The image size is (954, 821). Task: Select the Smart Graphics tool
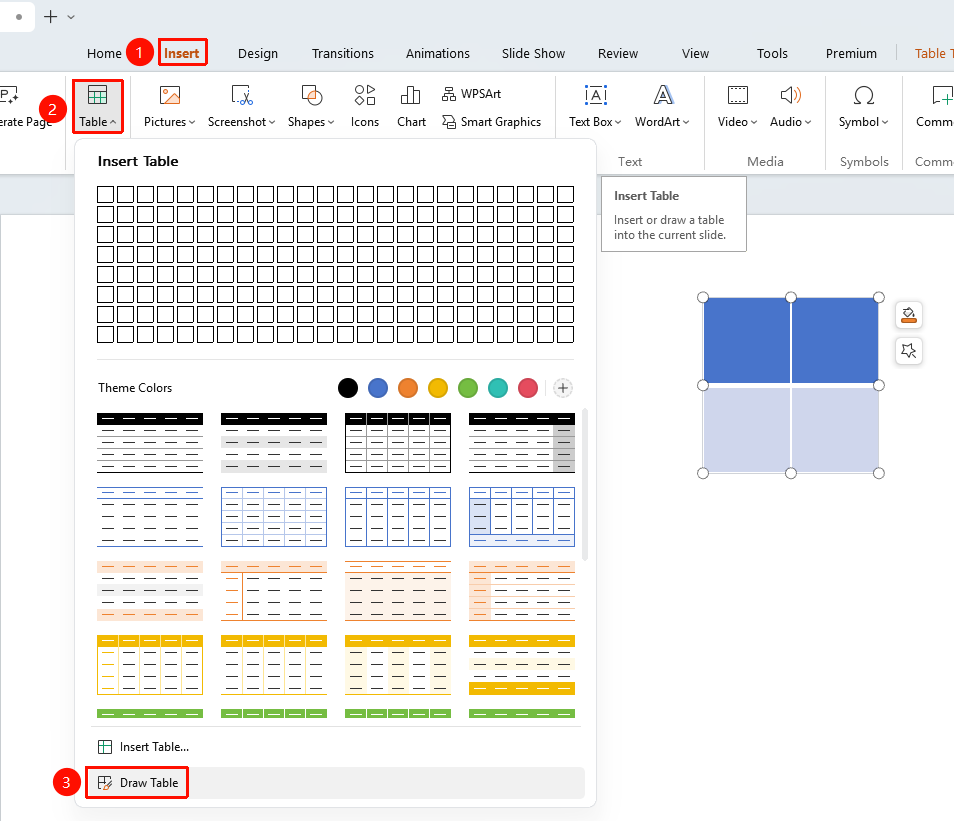(x=492, y=122)
